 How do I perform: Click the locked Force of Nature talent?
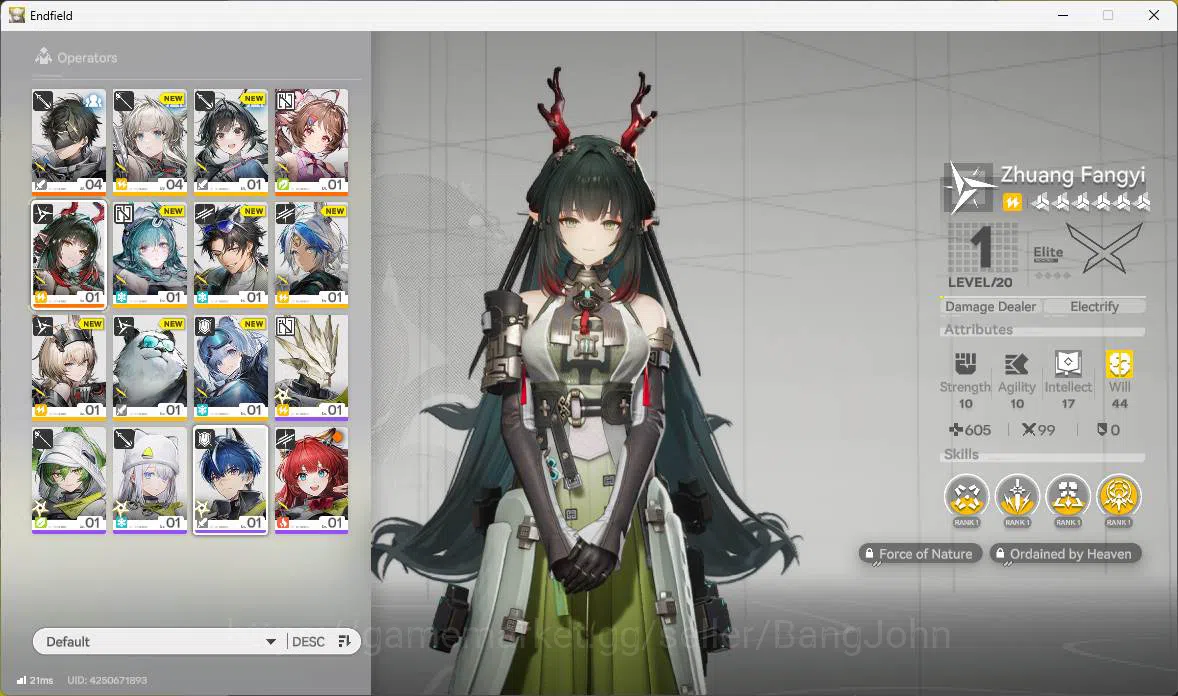coord(920,554)
